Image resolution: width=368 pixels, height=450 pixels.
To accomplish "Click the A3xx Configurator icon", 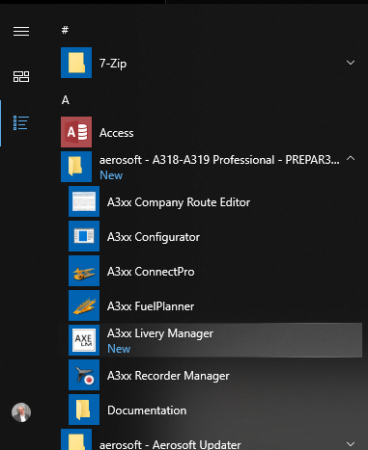I will 84,236.
